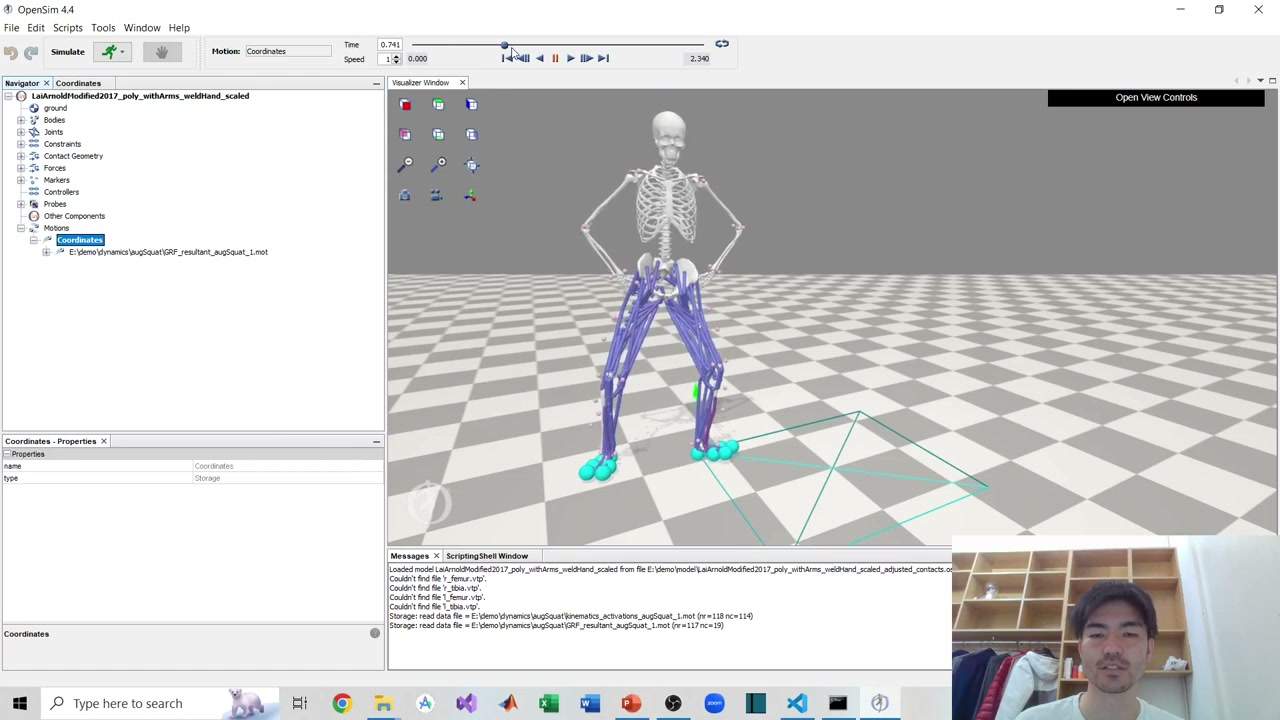Select the Other Components item
Viewport: 1280px width, 720px height.
tap(74, 216)
